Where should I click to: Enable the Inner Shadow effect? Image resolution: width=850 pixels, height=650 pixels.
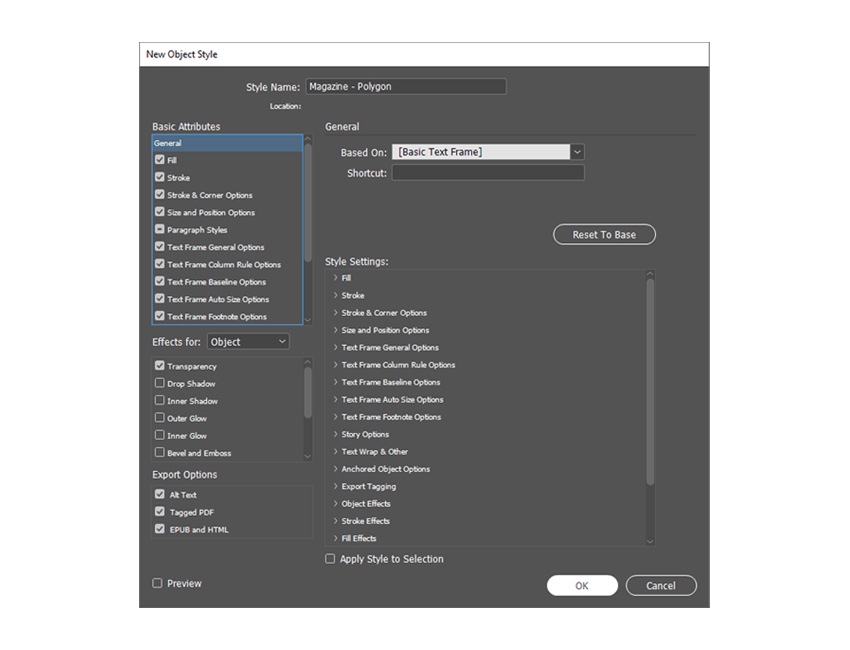point(159,401)
